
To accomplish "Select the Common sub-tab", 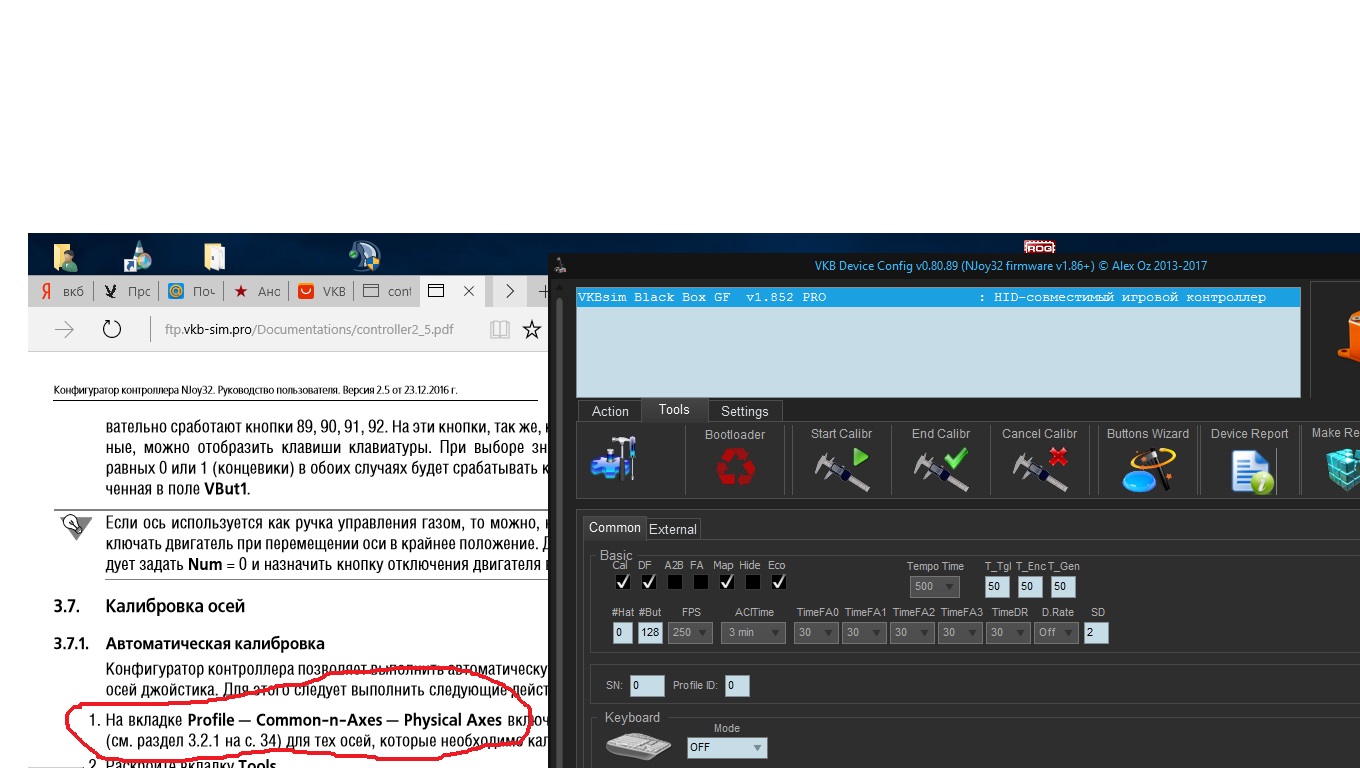I will tap(615, 528).
